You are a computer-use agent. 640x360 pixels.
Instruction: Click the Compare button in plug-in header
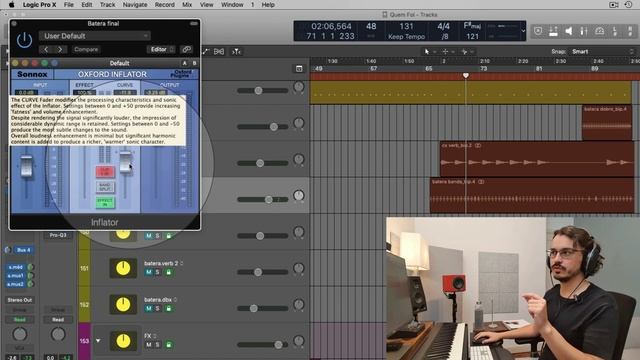coord(86,49)
